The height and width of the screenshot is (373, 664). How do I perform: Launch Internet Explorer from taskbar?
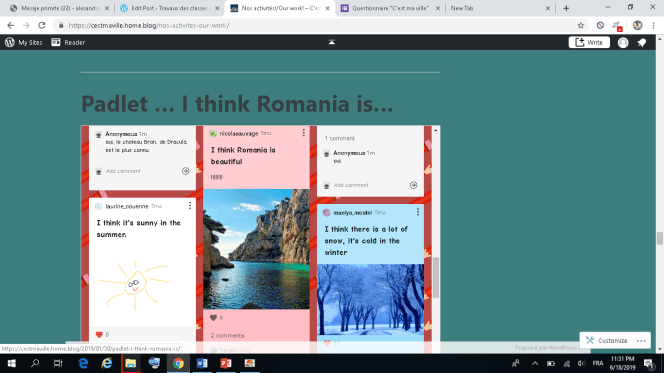click(107, 363)
